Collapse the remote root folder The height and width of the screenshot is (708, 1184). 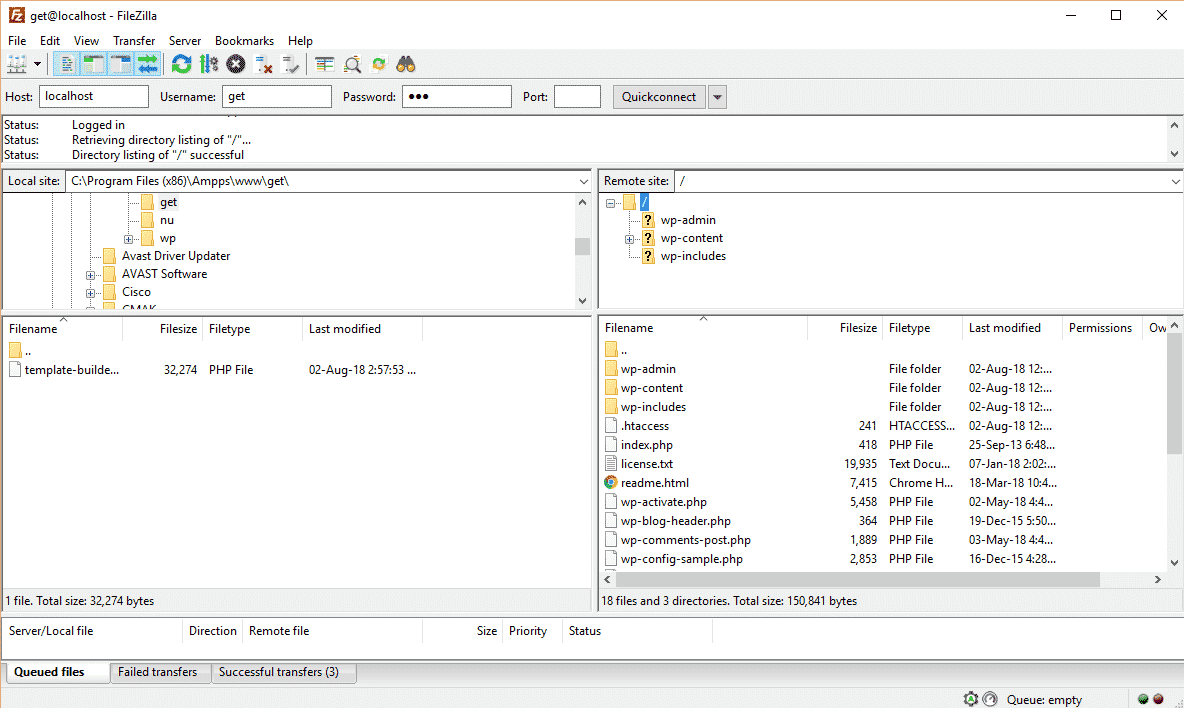610,203
